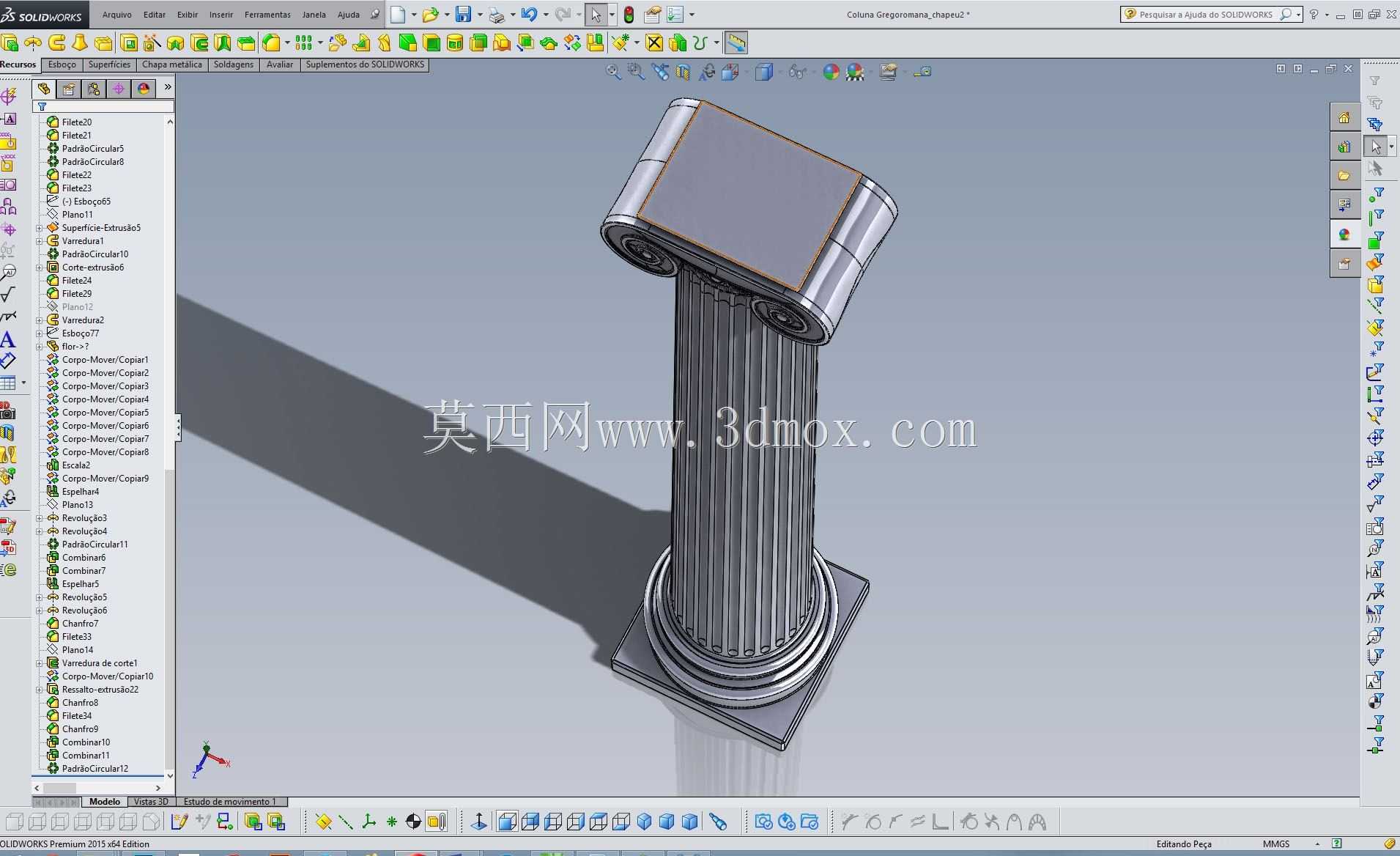Open the ConfigurationManager tab icon

(94, 89)
